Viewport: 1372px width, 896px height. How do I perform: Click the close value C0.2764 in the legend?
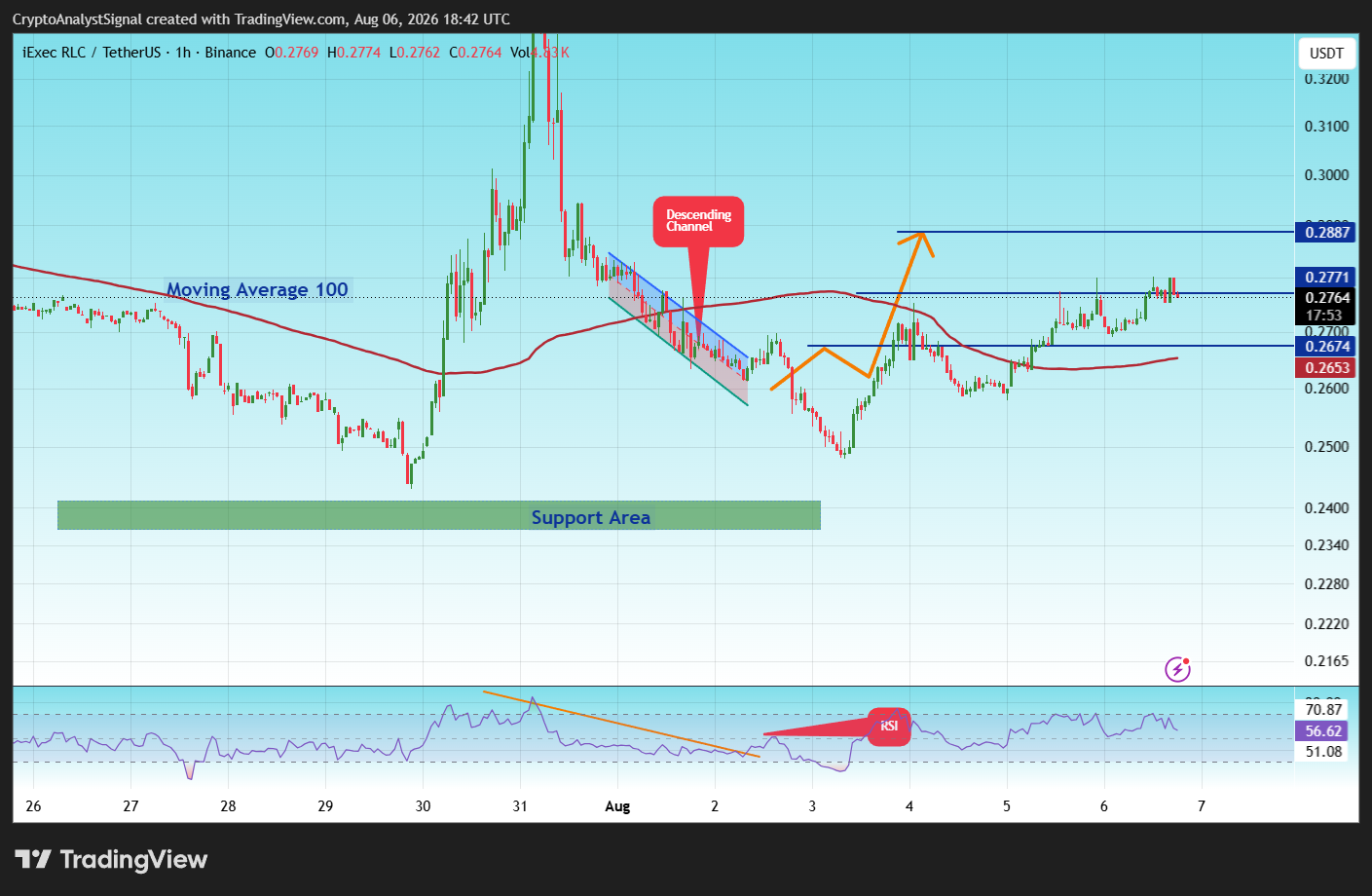(x=475, y=53)
